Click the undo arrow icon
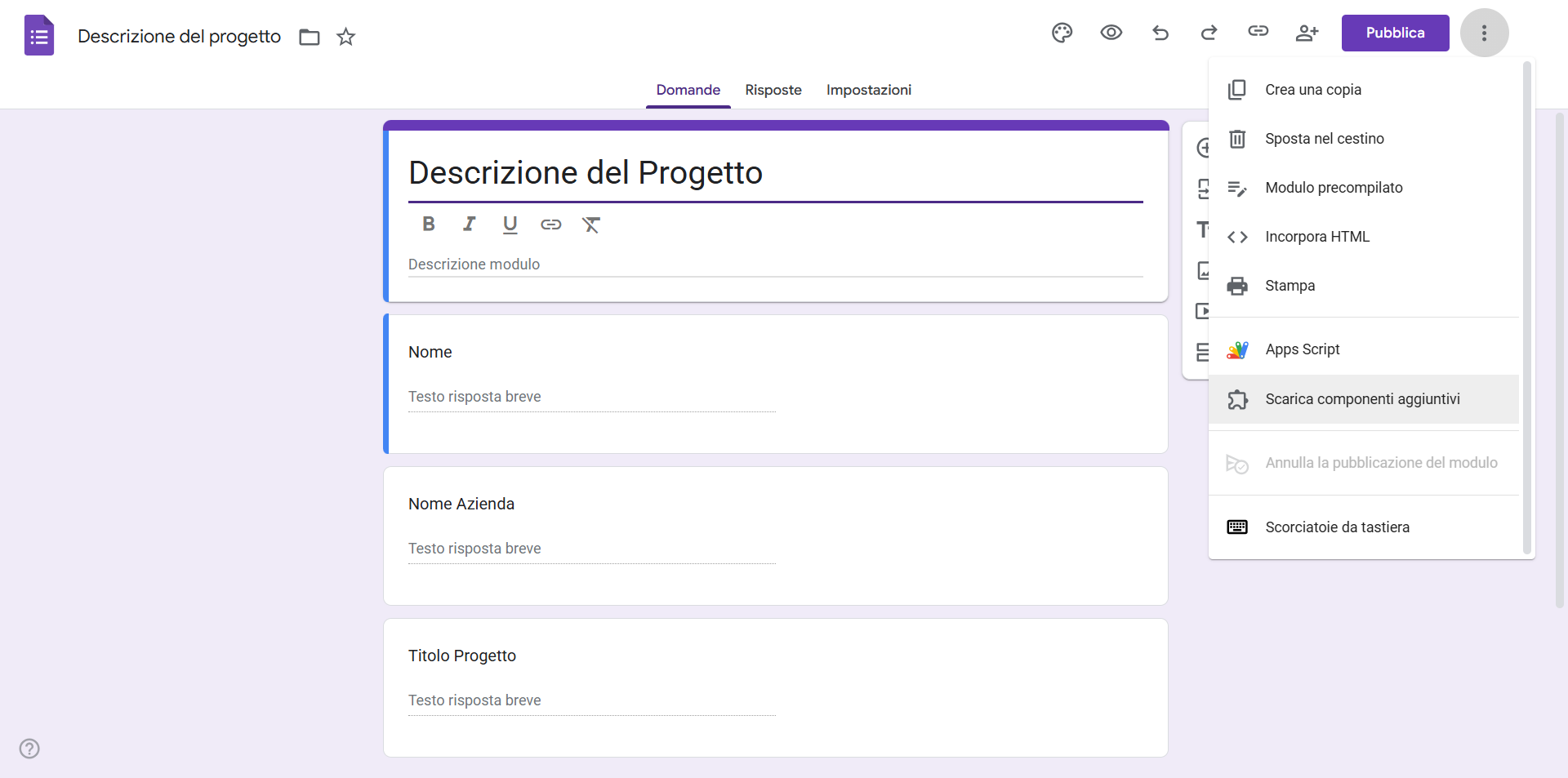Viewport: 1568px width, 778px height. pos(1160,33)
